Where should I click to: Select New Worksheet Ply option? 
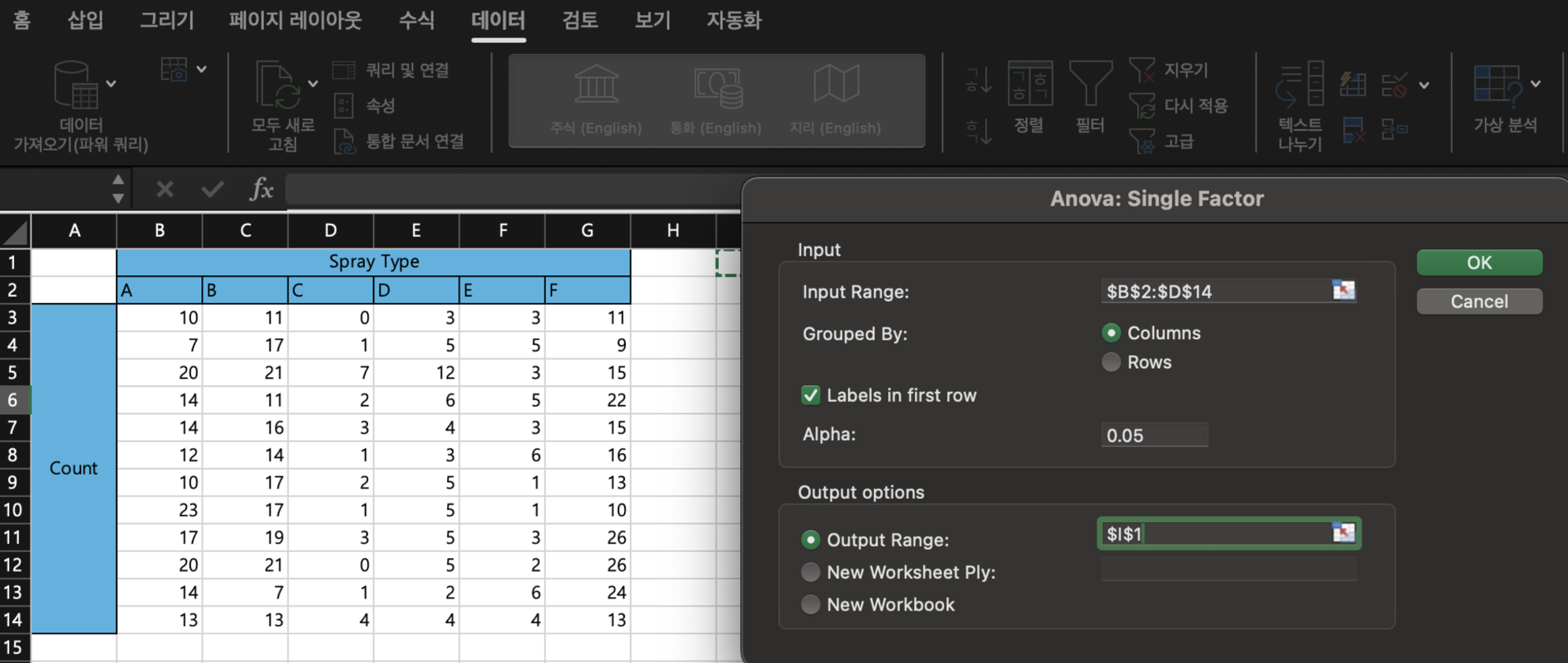(810, 572)
